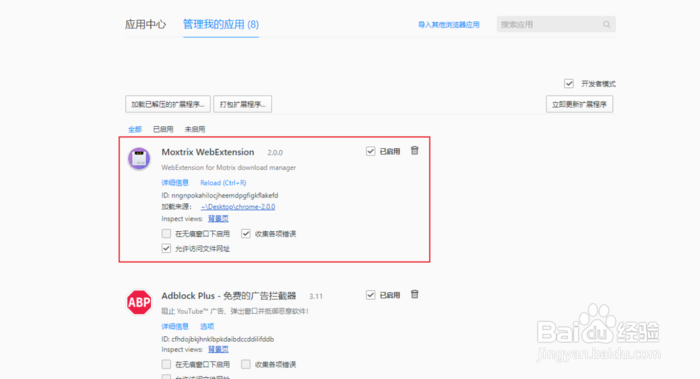Image resolution: width=700 pixels, height=379 pixels.
Task: Click the Moxtrix WebExtension icon
Action: point(139,158)
